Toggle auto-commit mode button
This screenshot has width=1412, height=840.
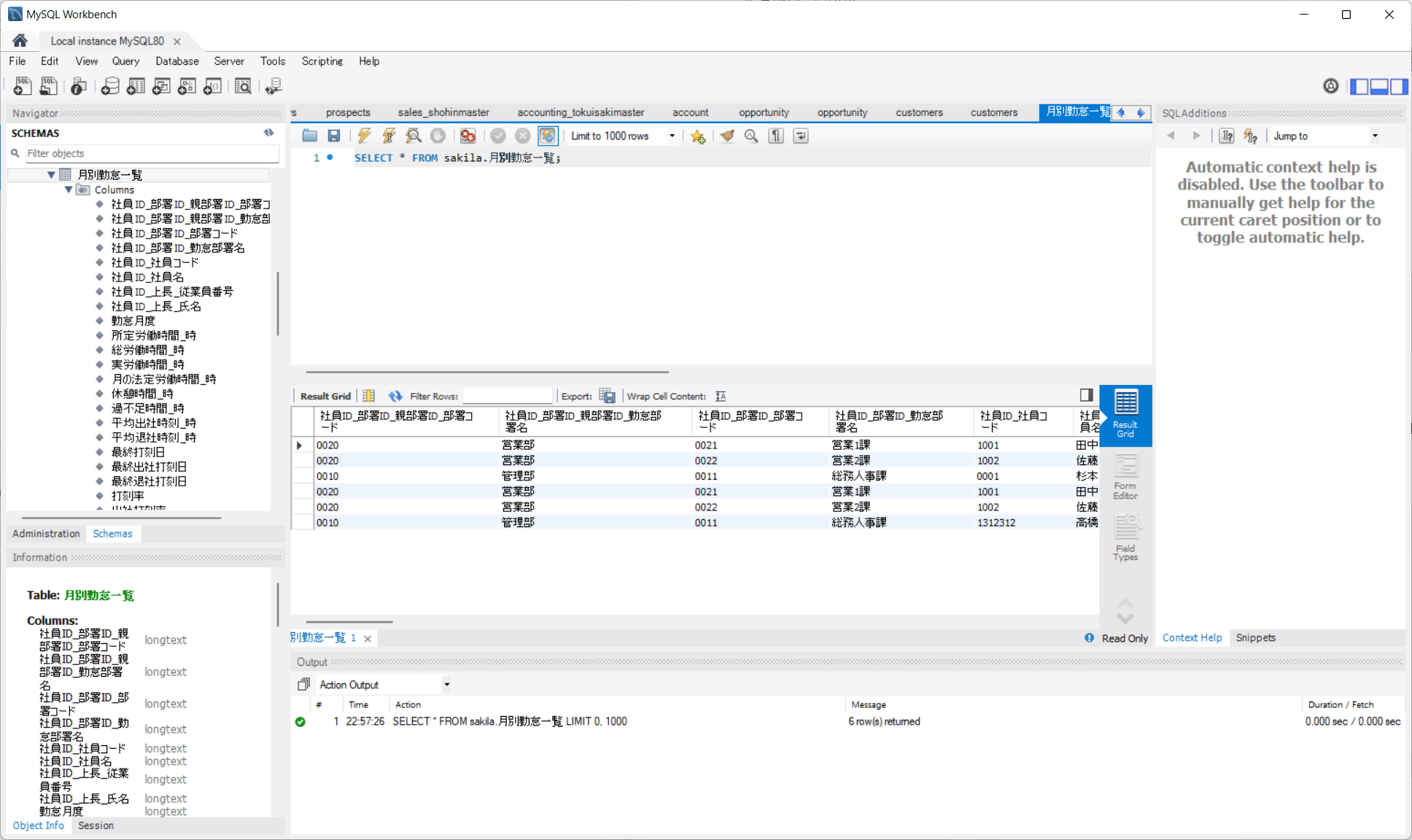[x=547, y=136]
